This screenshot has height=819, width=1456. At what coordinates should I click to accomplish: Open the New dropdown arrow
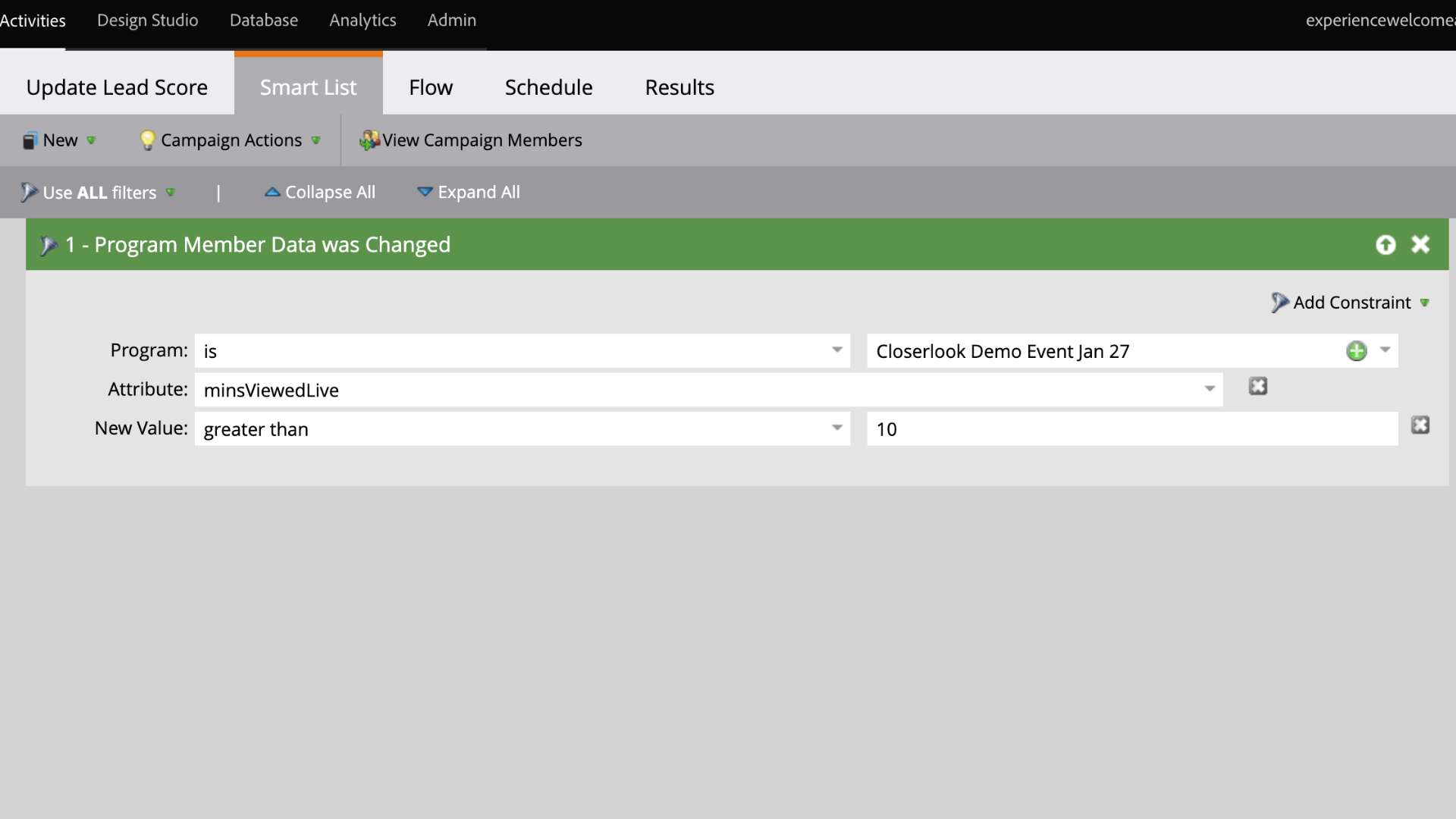pos(91,140)
